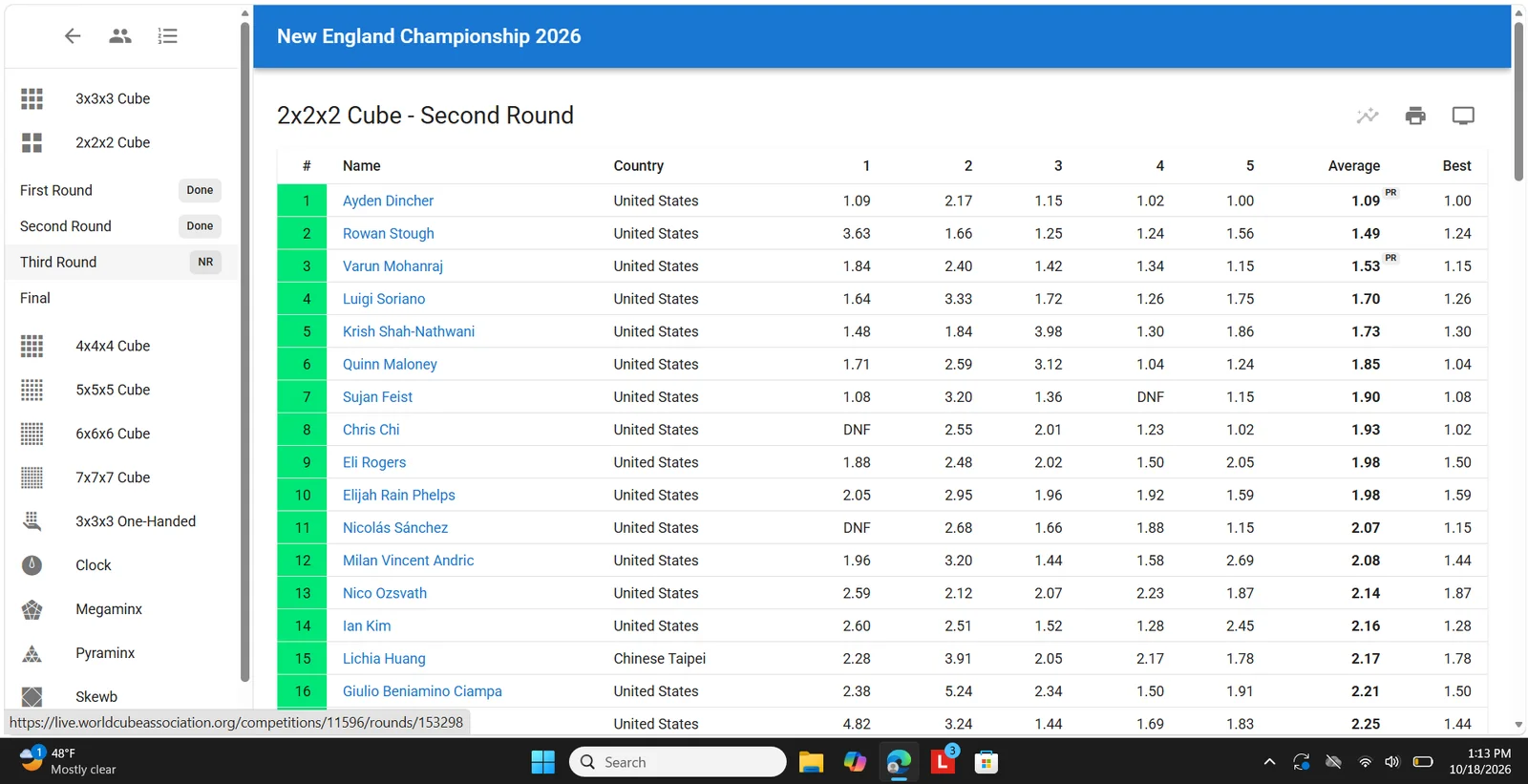The height and width of the screenshot is (784, 1528).
Task: Go to Third Round results
Action: point(121,262)
